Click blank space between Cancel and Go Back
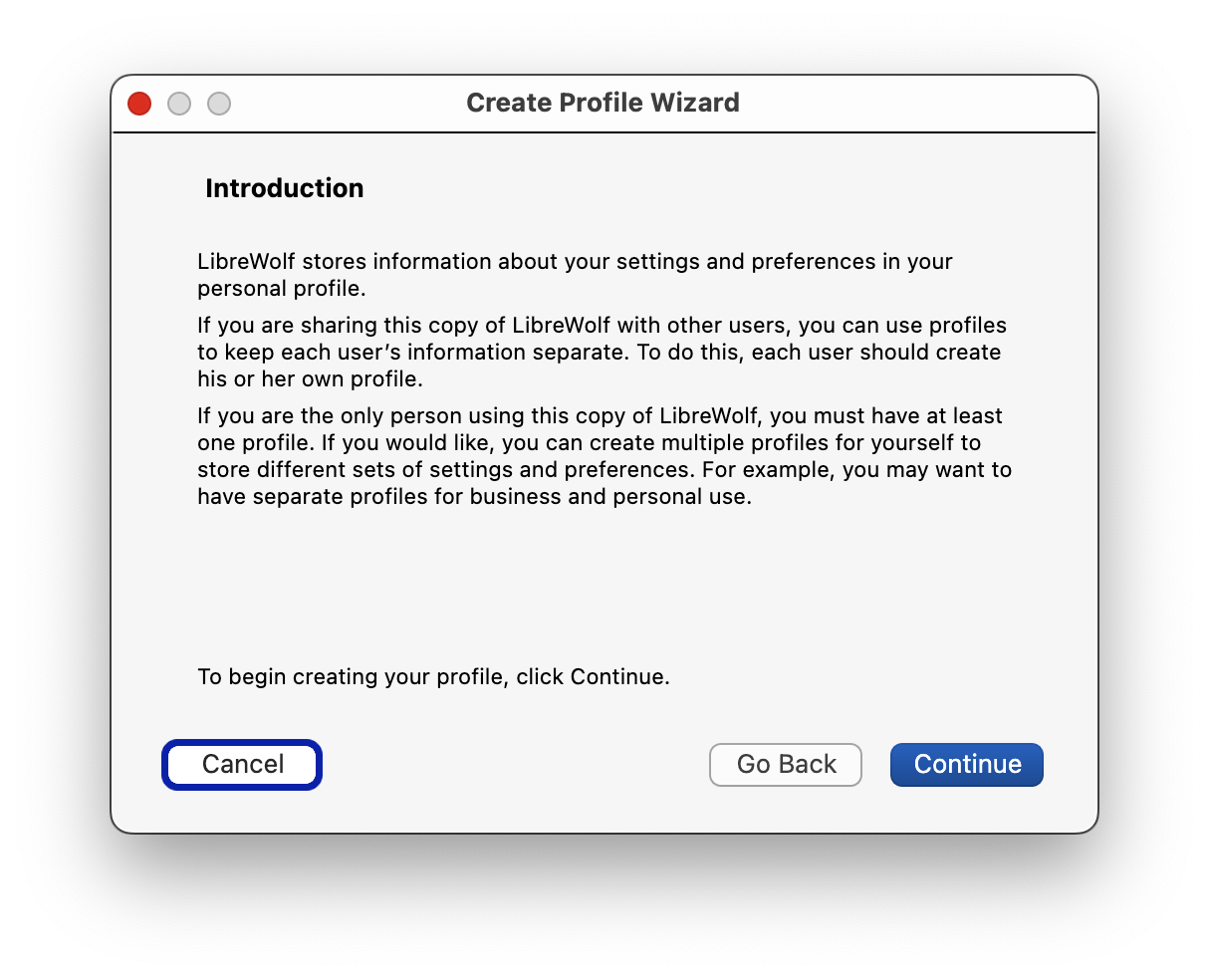Image resolution: width=1209 pixels, height=980 pixels. click(513, 764)
